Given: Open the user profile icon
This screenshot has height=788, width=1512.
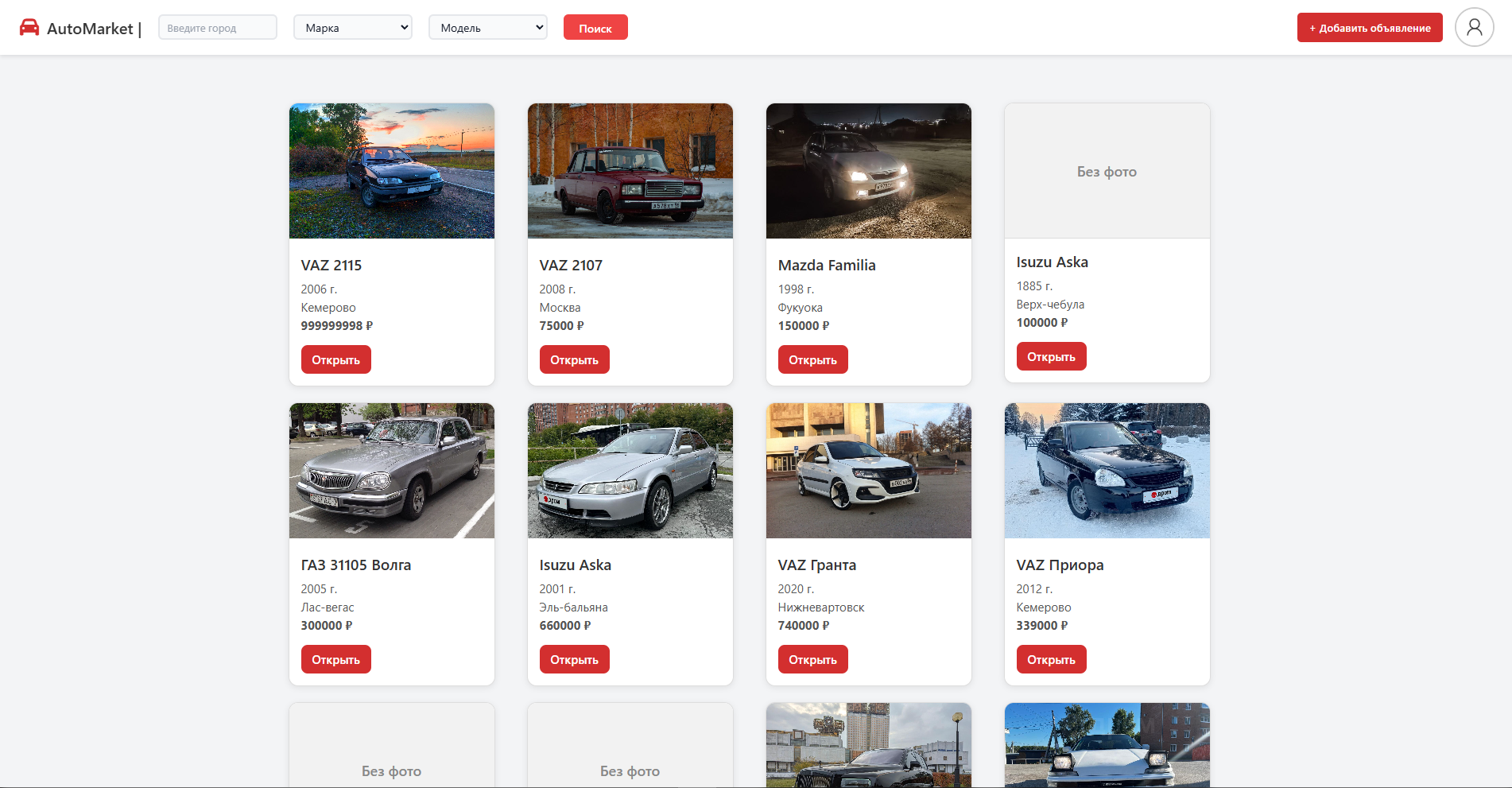Looking at the screenshot, I should click(x=1474, y=28).
